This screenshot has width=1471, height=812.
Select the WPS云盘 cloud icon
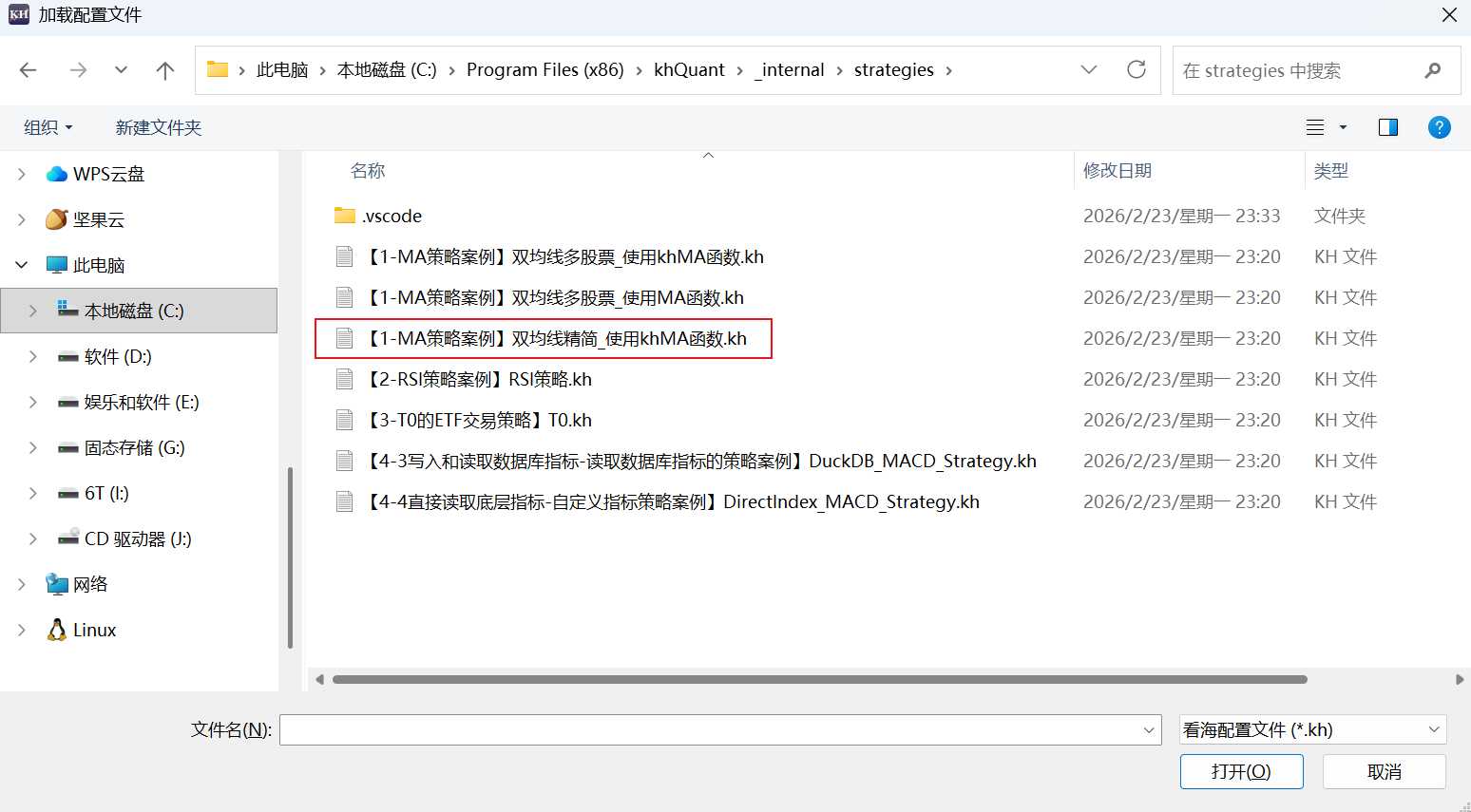(57, 174)
